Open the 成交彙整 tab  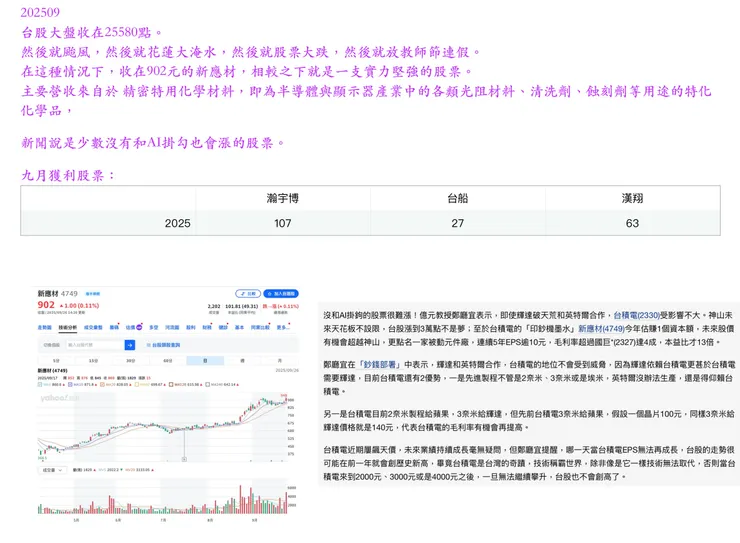[x=93, y=327]
